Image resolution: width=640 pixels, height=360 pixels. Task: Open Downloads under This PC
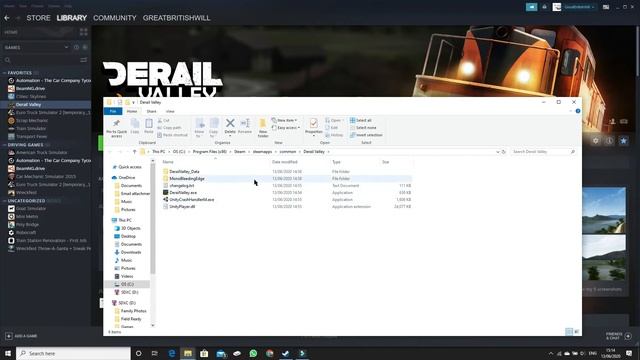(x=131, y=252)
